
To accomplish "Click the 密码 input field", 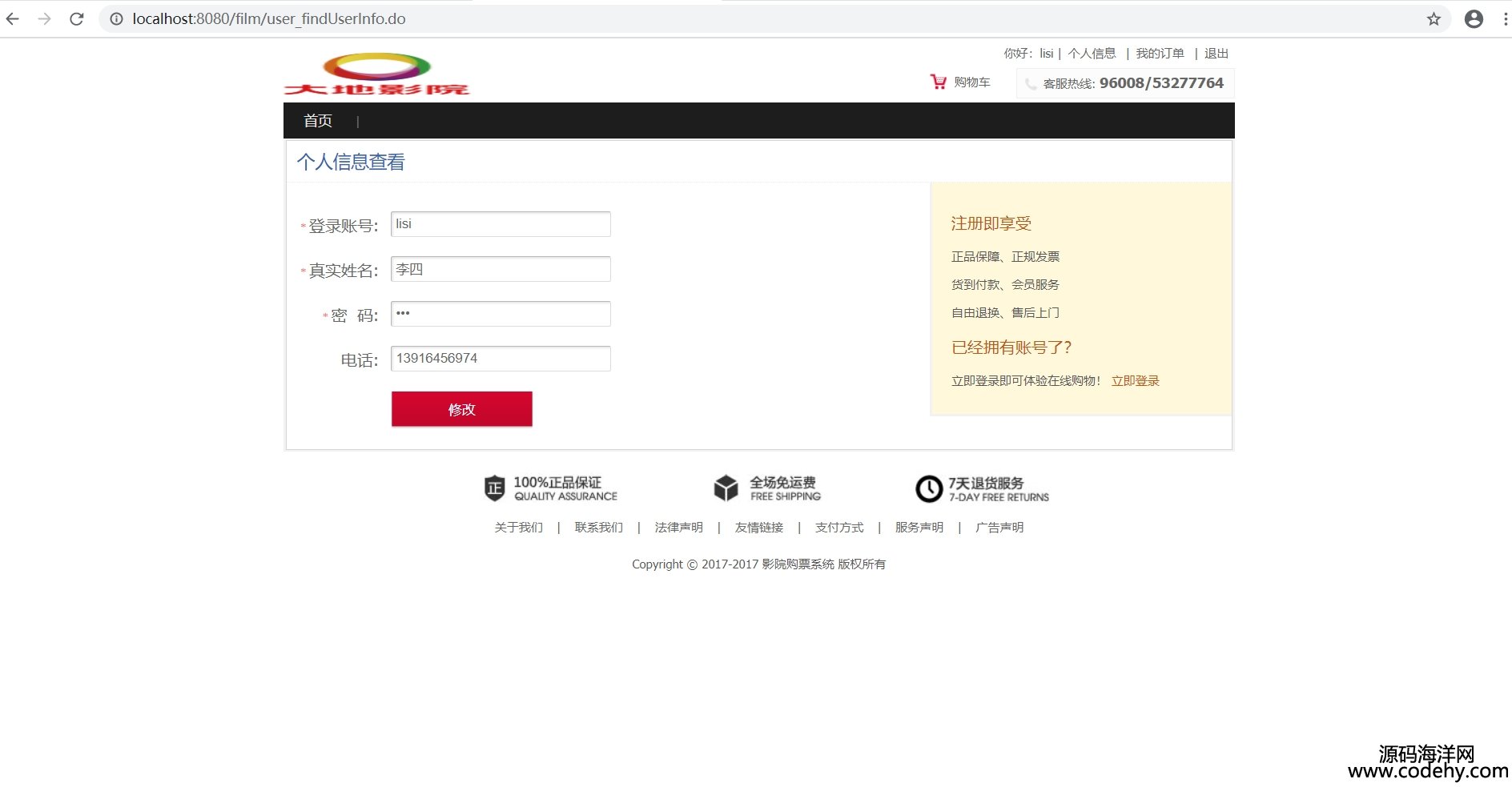I will point(501,314).
